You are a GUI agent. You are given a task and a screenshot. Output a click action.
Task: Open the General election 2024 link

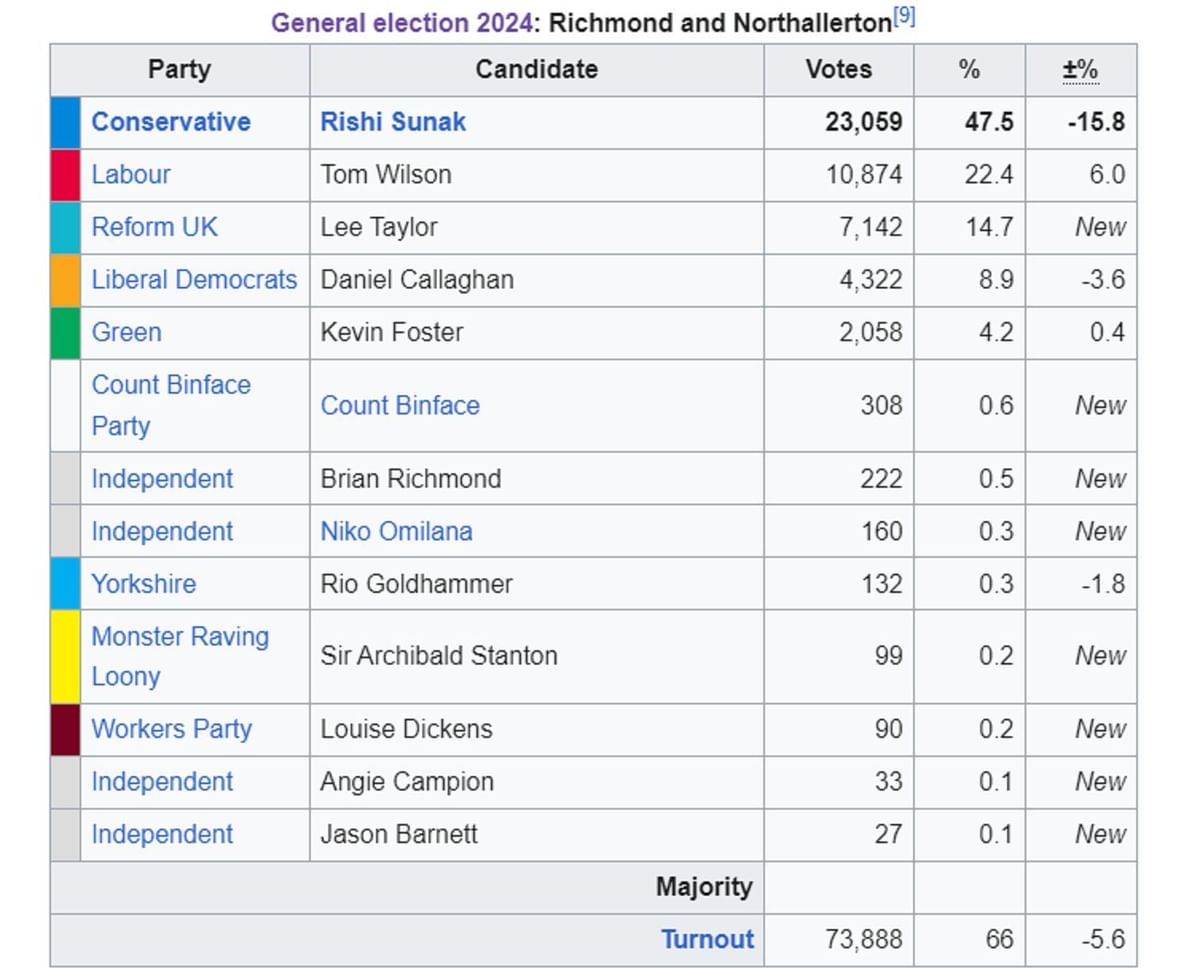(x=401, y=23)
